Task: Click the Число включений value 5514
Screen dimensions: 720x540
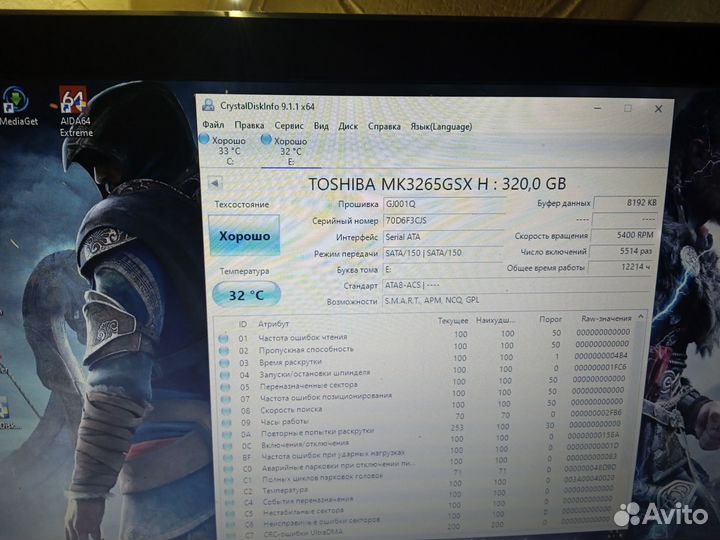Action: [x=622, y=251]
